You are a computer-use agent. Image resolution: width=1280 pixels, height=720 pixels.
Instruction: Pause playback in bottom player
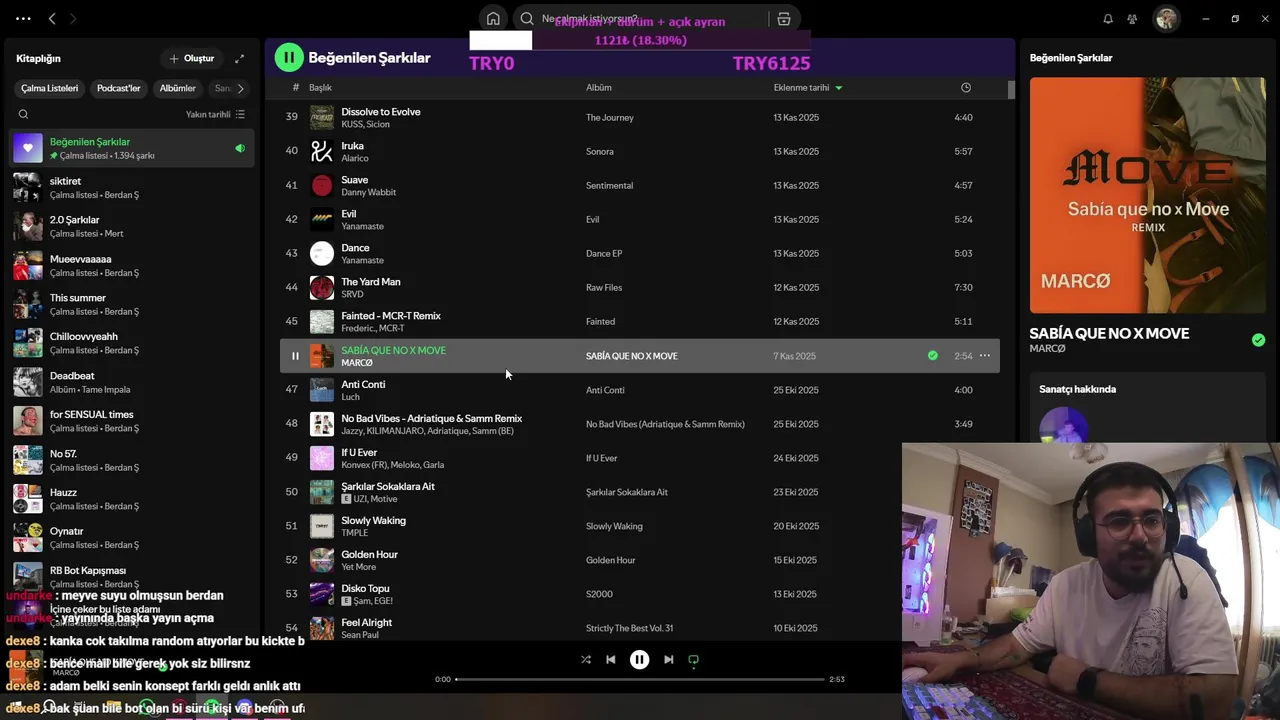click(x=639, y=659)
